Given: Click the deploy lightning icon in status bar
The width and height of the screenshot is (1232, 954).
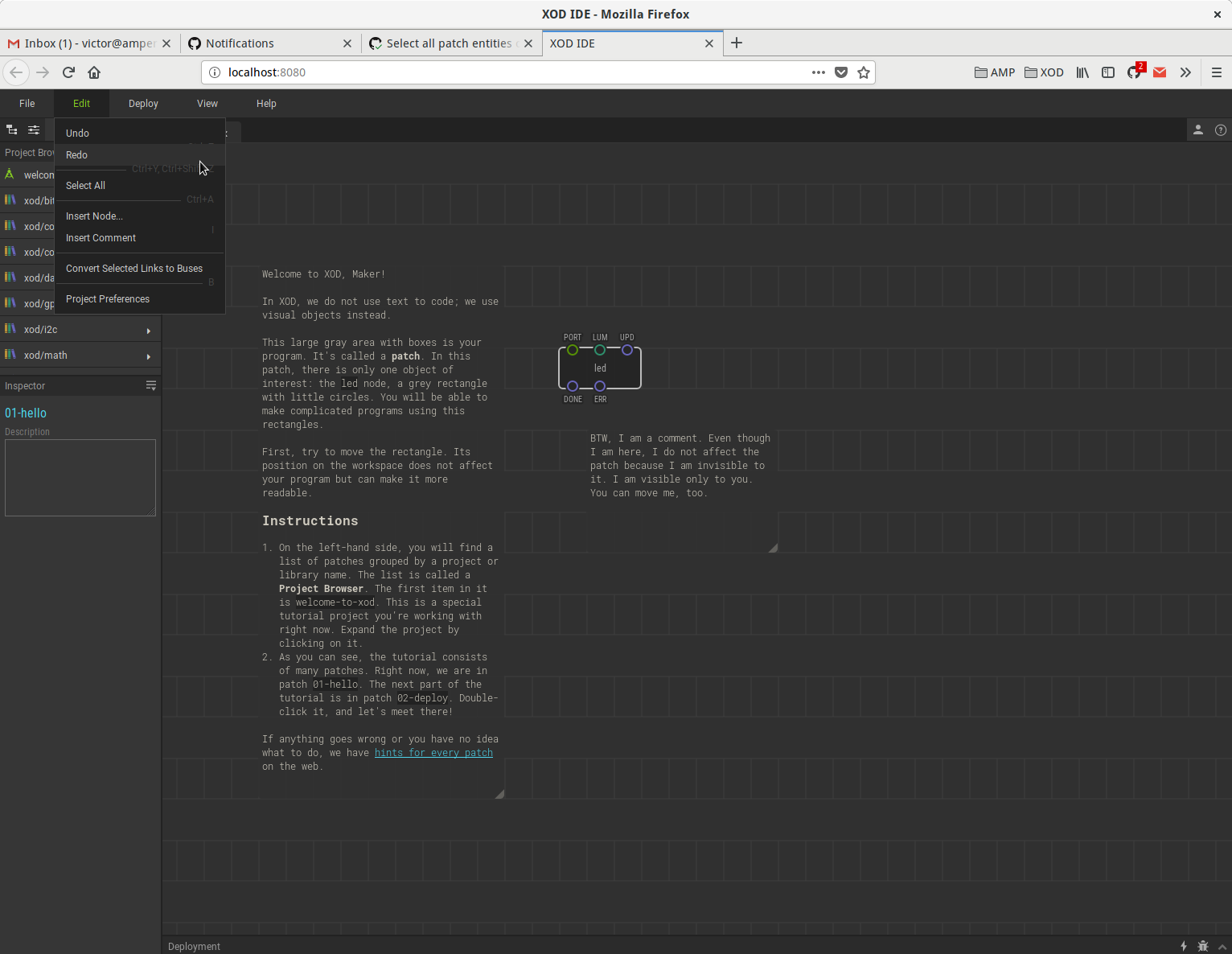Looking at the screenshot, I should click(x=1183, y=946).
